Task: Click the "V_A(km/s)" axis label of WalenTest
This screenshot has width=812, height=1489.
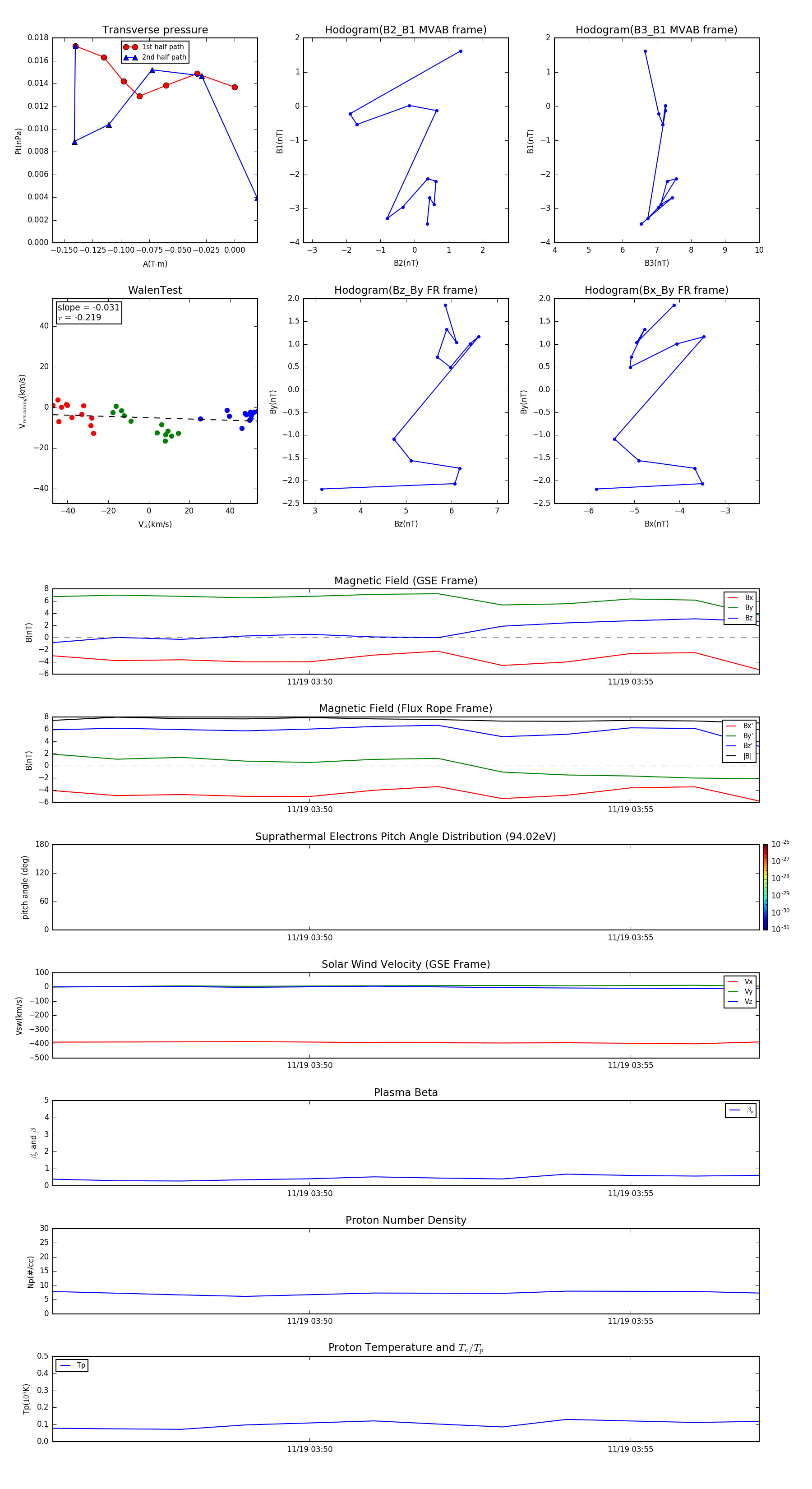Action: coord(155,525)
